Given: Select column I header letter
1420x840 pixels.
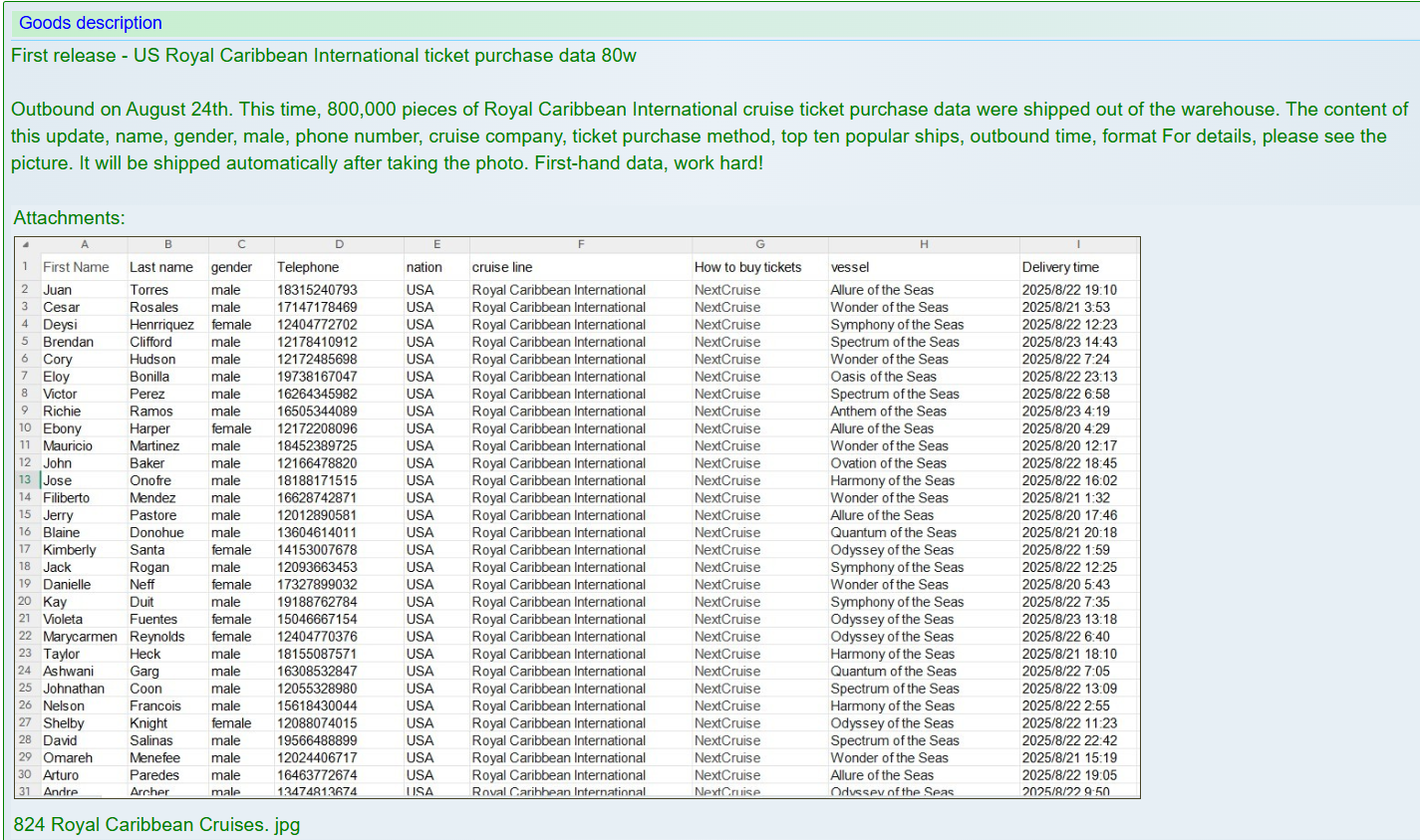Looking at the screenshot, I should click(x=1078, y=245).
